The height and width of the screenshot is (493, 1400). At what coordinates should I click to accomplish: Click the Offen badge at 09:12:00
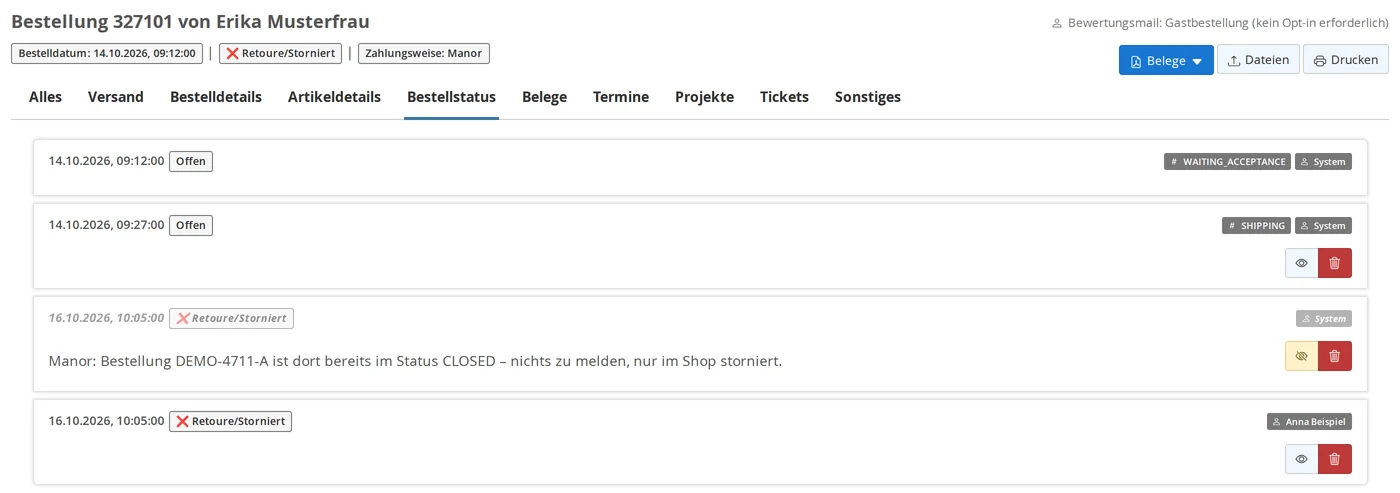191,161
